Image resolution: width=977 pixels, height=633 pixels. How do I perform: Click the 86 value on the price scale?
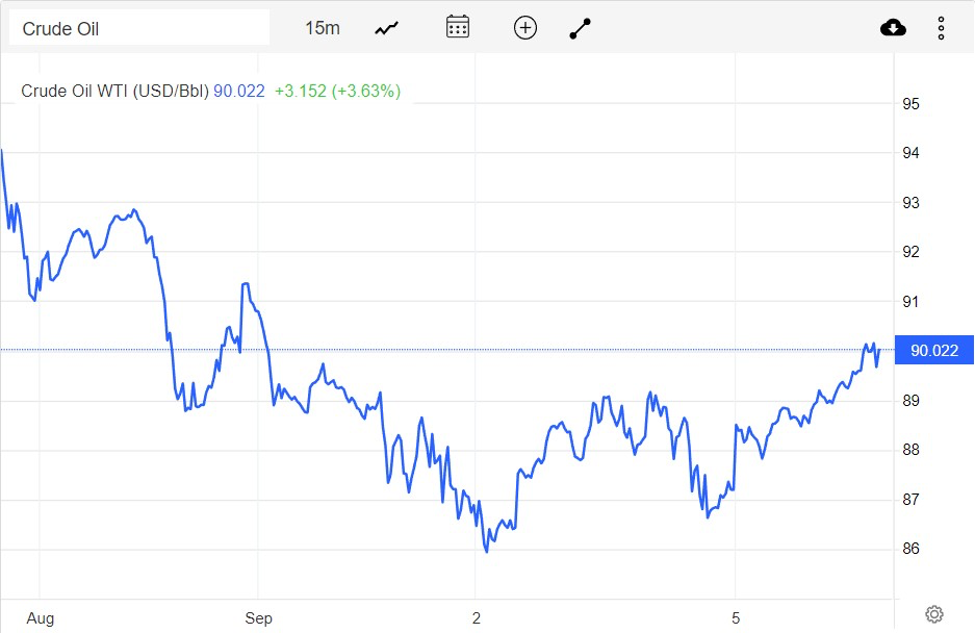pyautogui.click(x=910, y=546)
